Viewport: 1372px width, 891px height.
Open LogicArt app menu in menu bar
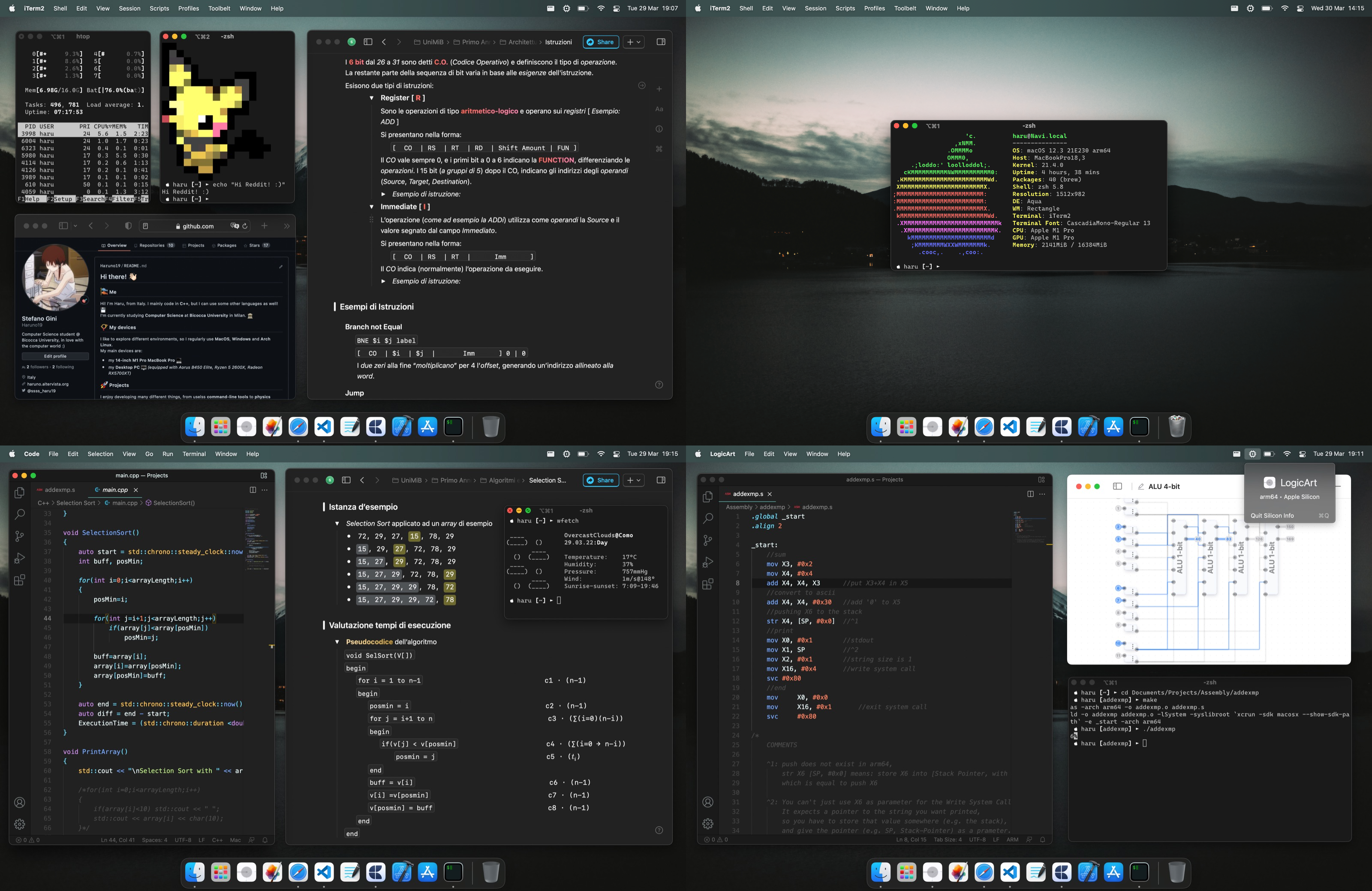pos(722,454)
